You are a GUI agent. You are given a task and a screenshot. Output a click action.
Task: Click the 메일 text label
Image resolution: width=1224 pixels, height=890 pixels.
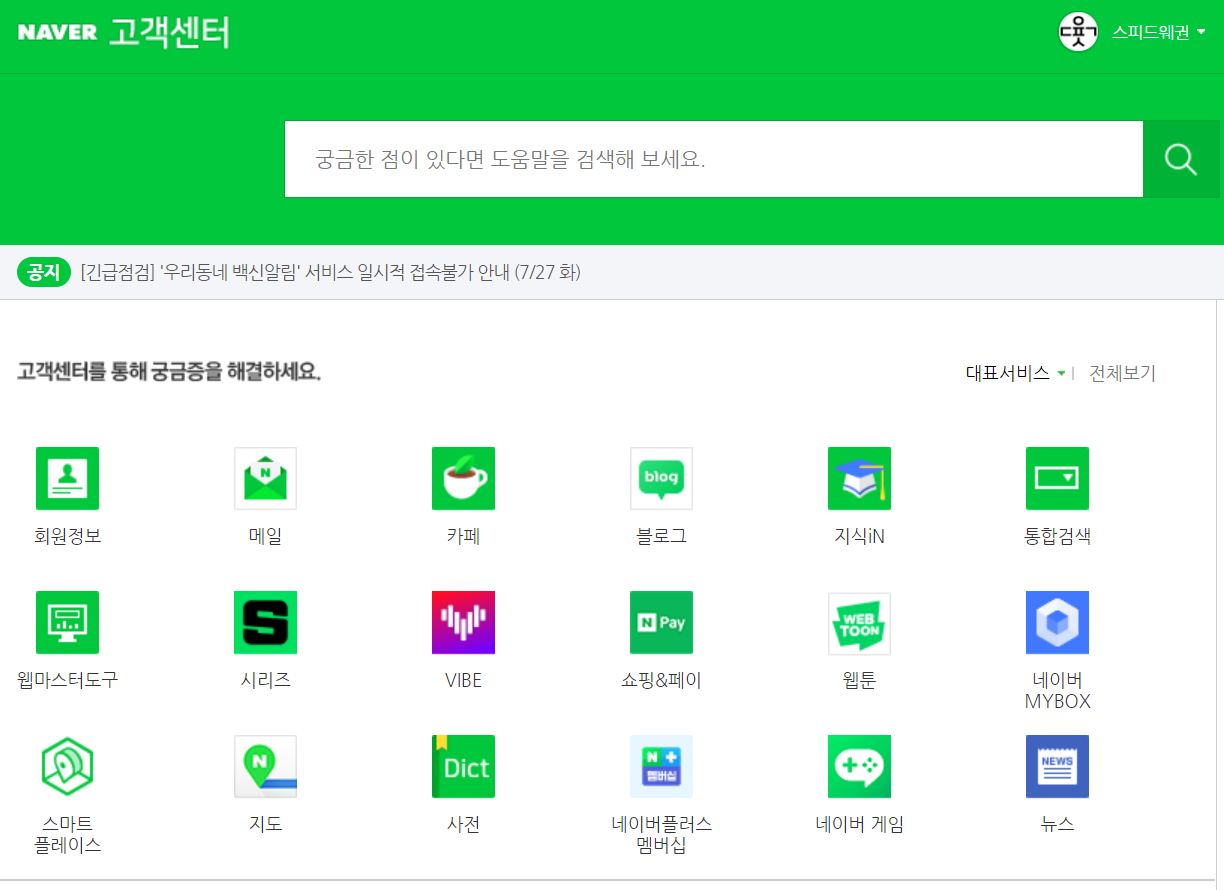coord(265,536)
